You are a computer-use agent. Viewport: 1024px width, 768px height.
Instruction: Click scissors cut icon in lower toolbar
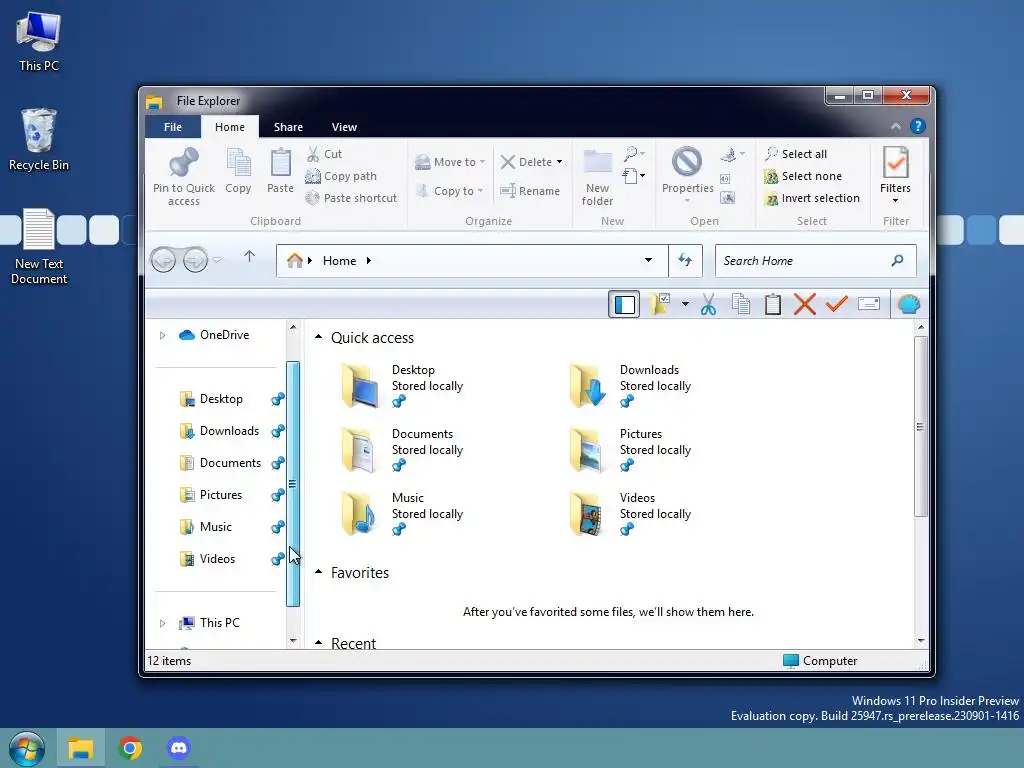click(x=708, y=304)
